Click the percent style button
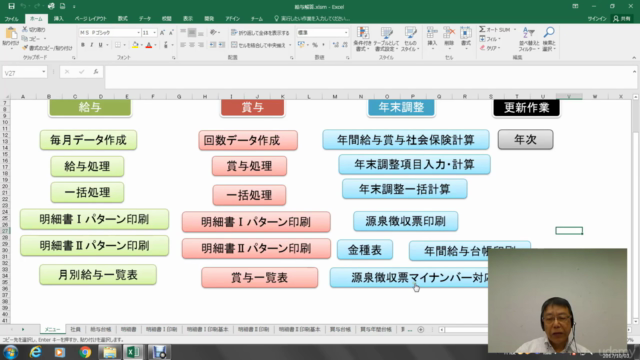640x360 pixels. [315, 45]
